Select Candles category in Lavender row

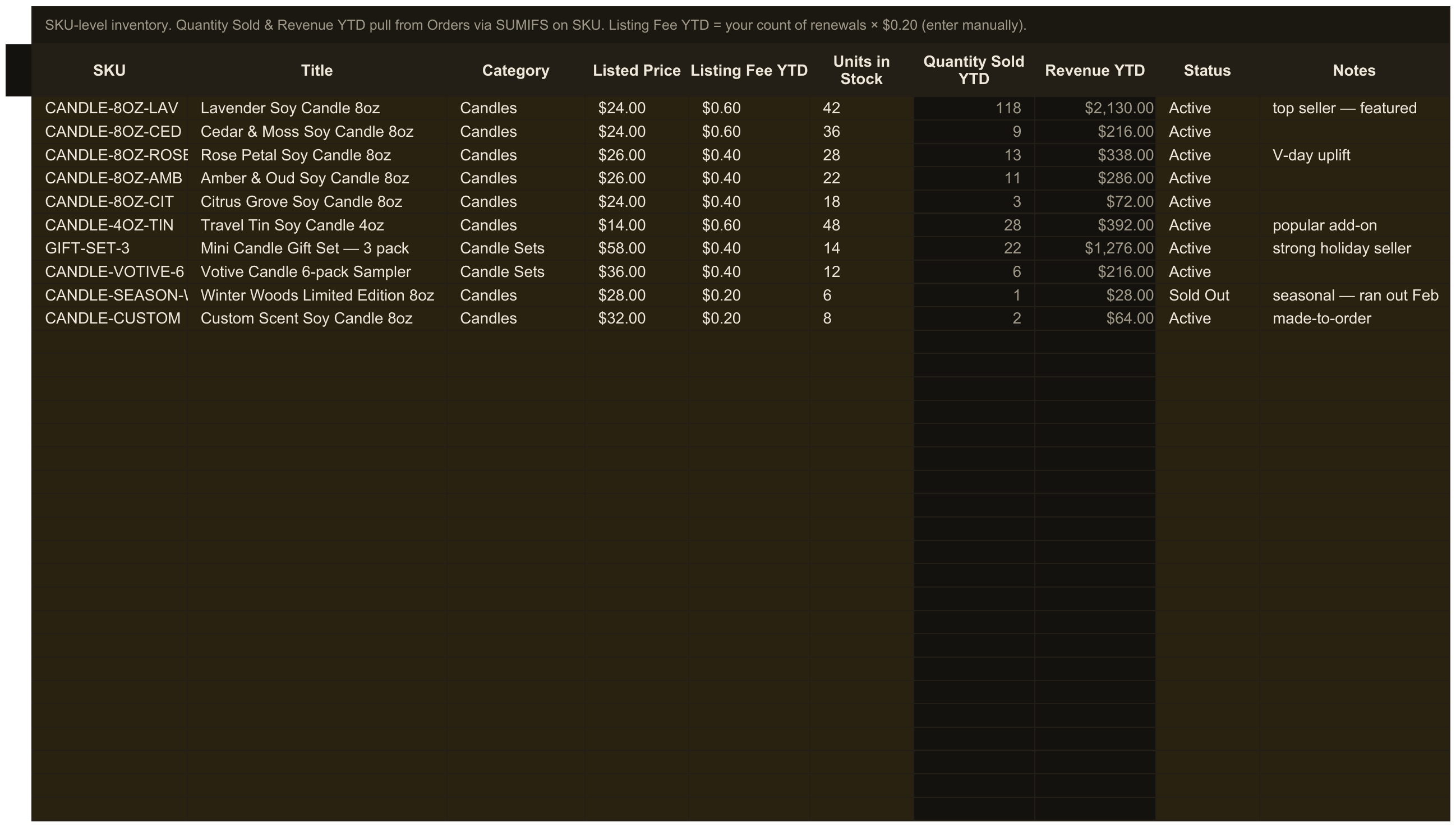click(515, 108)
